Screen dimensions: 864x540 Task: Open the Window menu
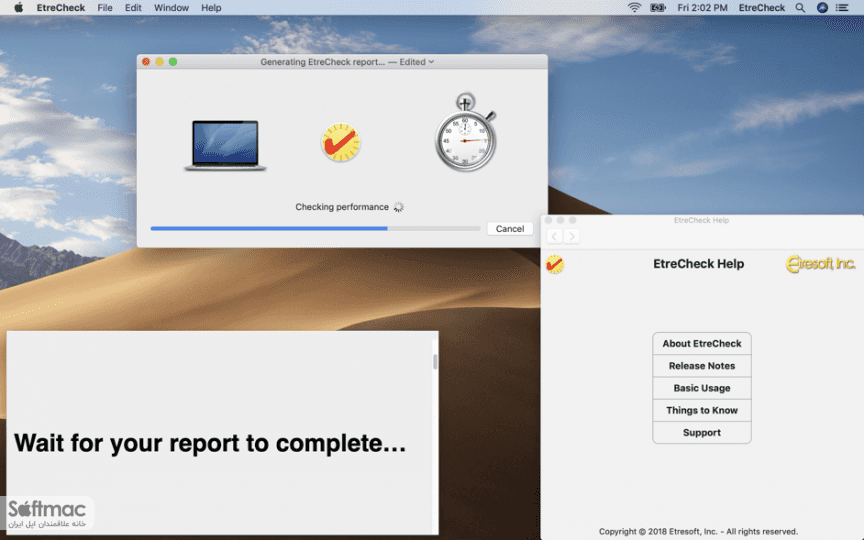coord(171,8)
